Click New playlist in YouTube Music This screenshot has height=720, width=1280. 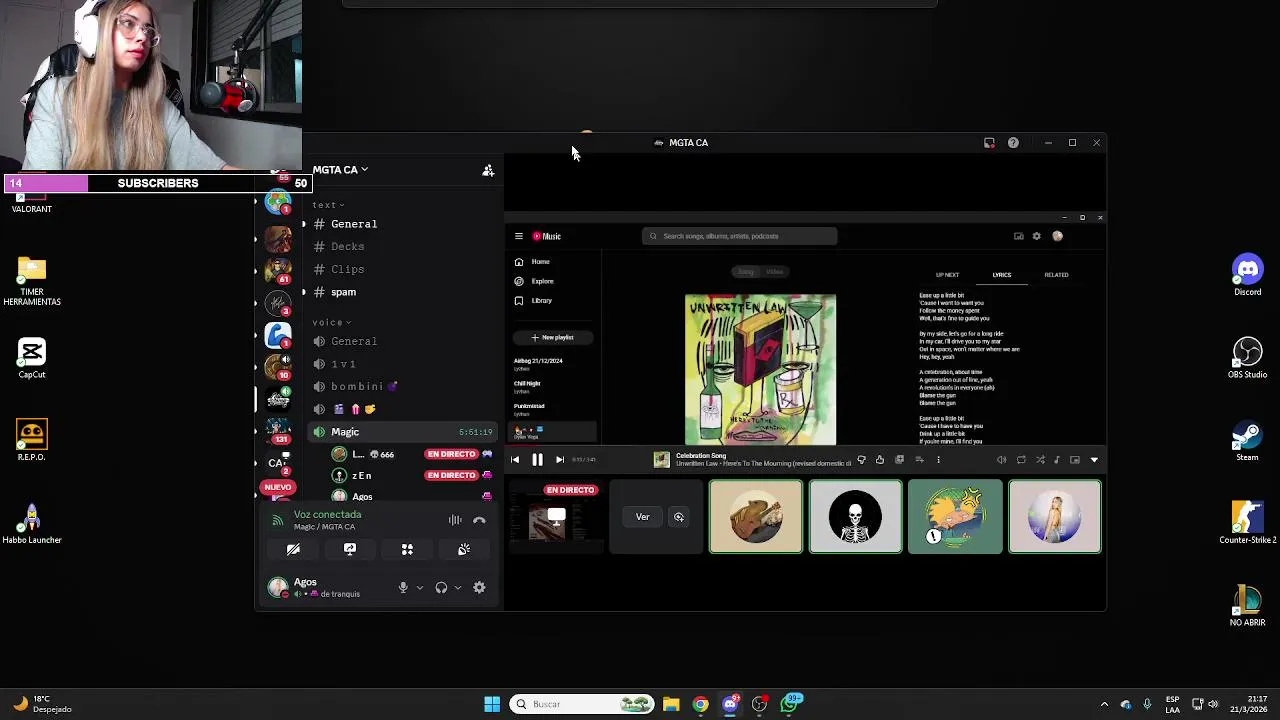pyautogui.click(x=552, y=337)
